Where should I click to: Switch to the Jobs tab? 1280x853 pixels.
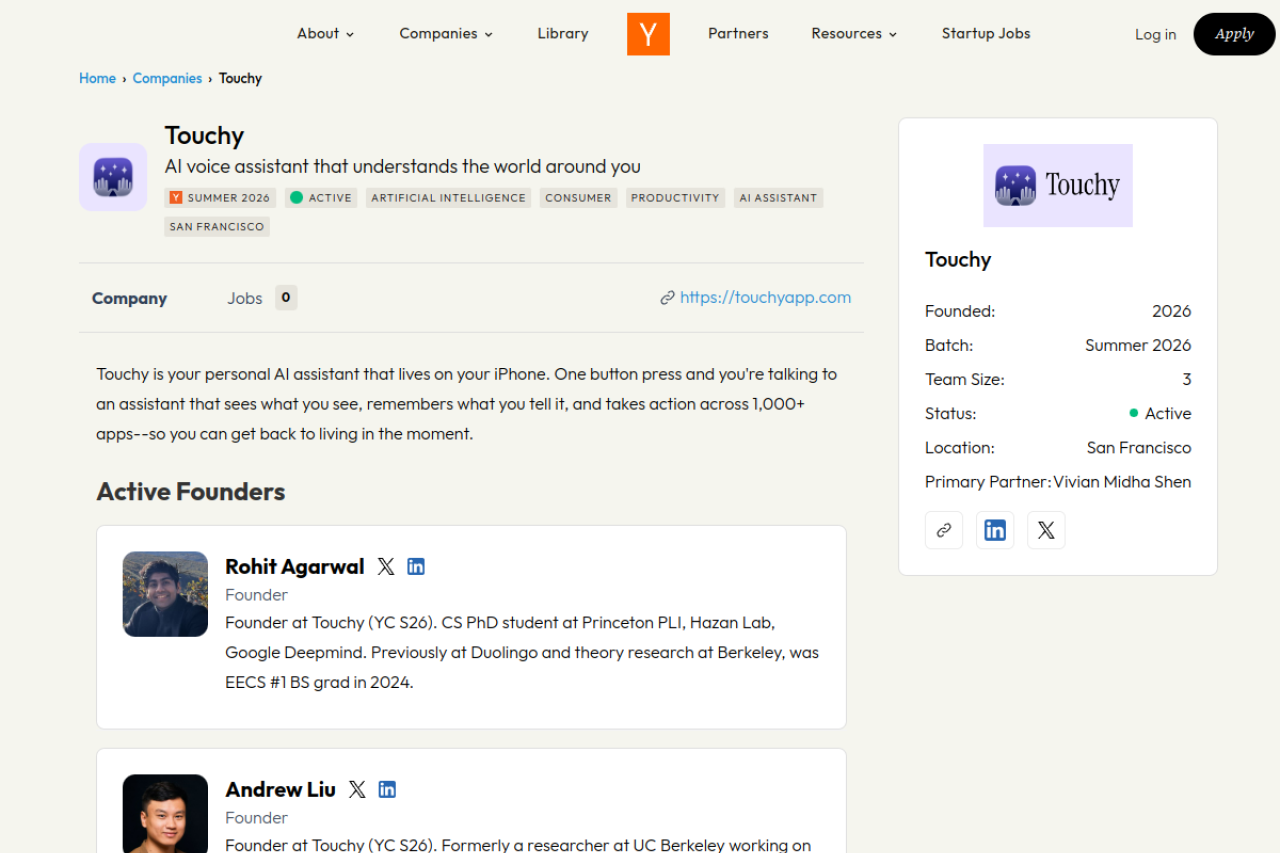[244, 298]
